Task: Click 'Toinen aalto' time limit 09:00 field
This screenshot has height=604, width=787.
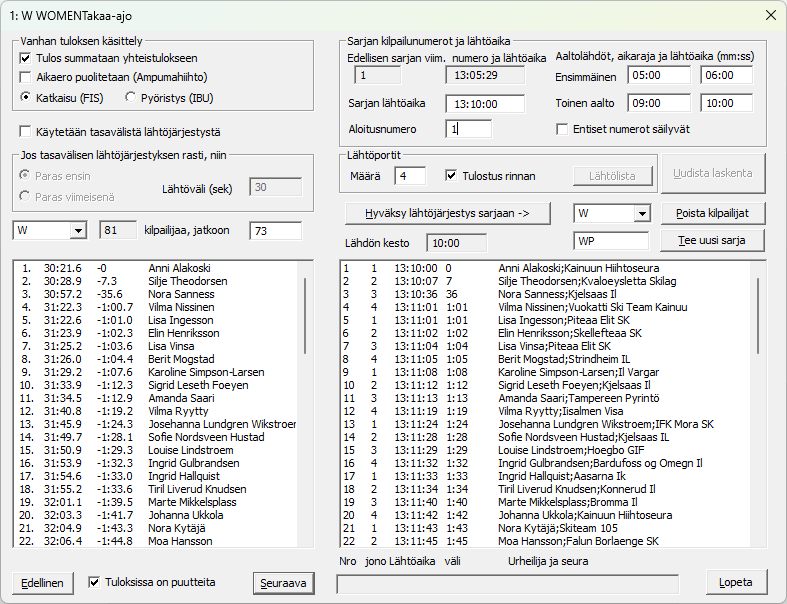Action: (659, 103)
